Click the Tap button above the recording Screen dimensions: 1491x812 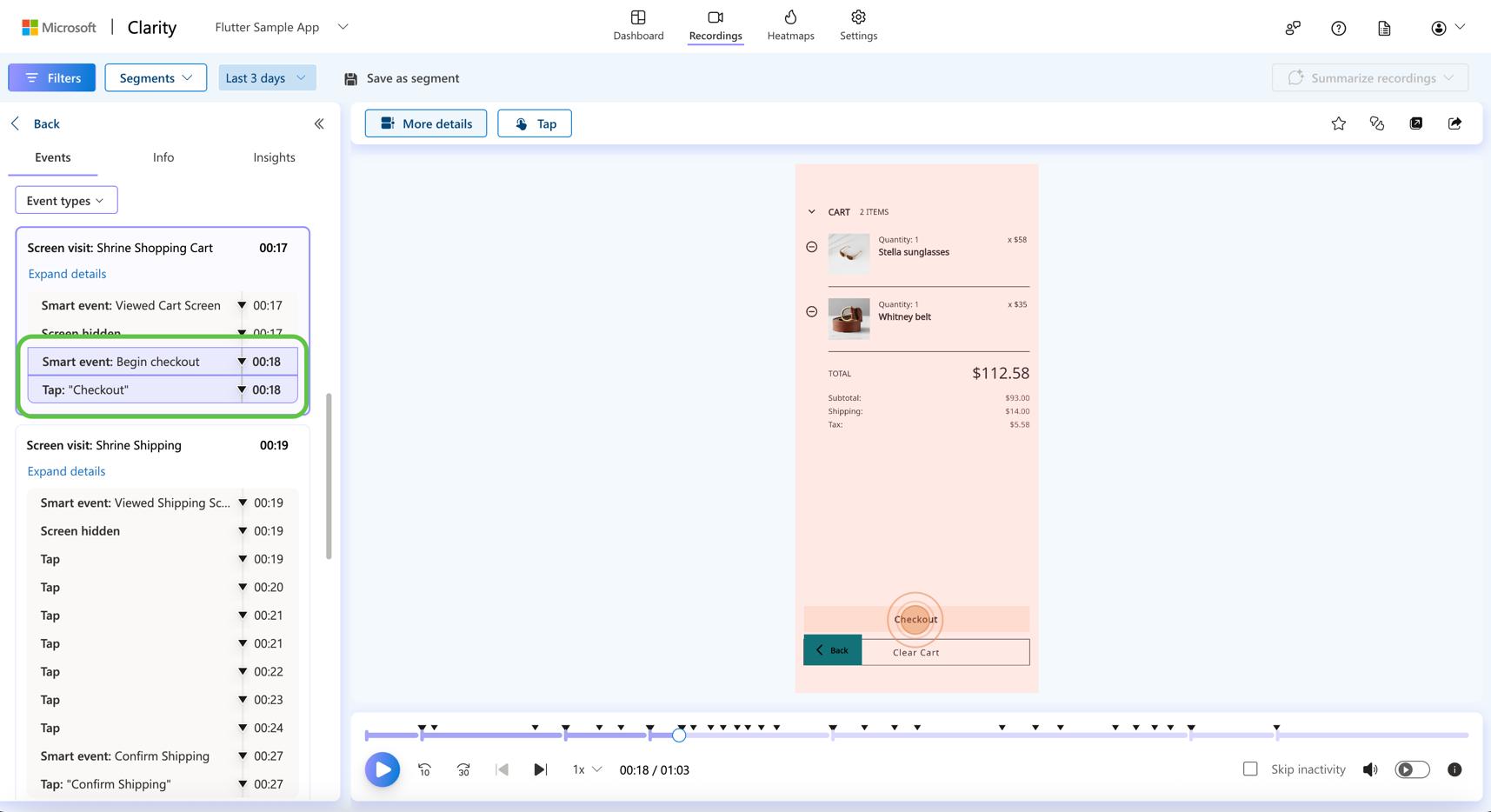[x=535, y=123]
